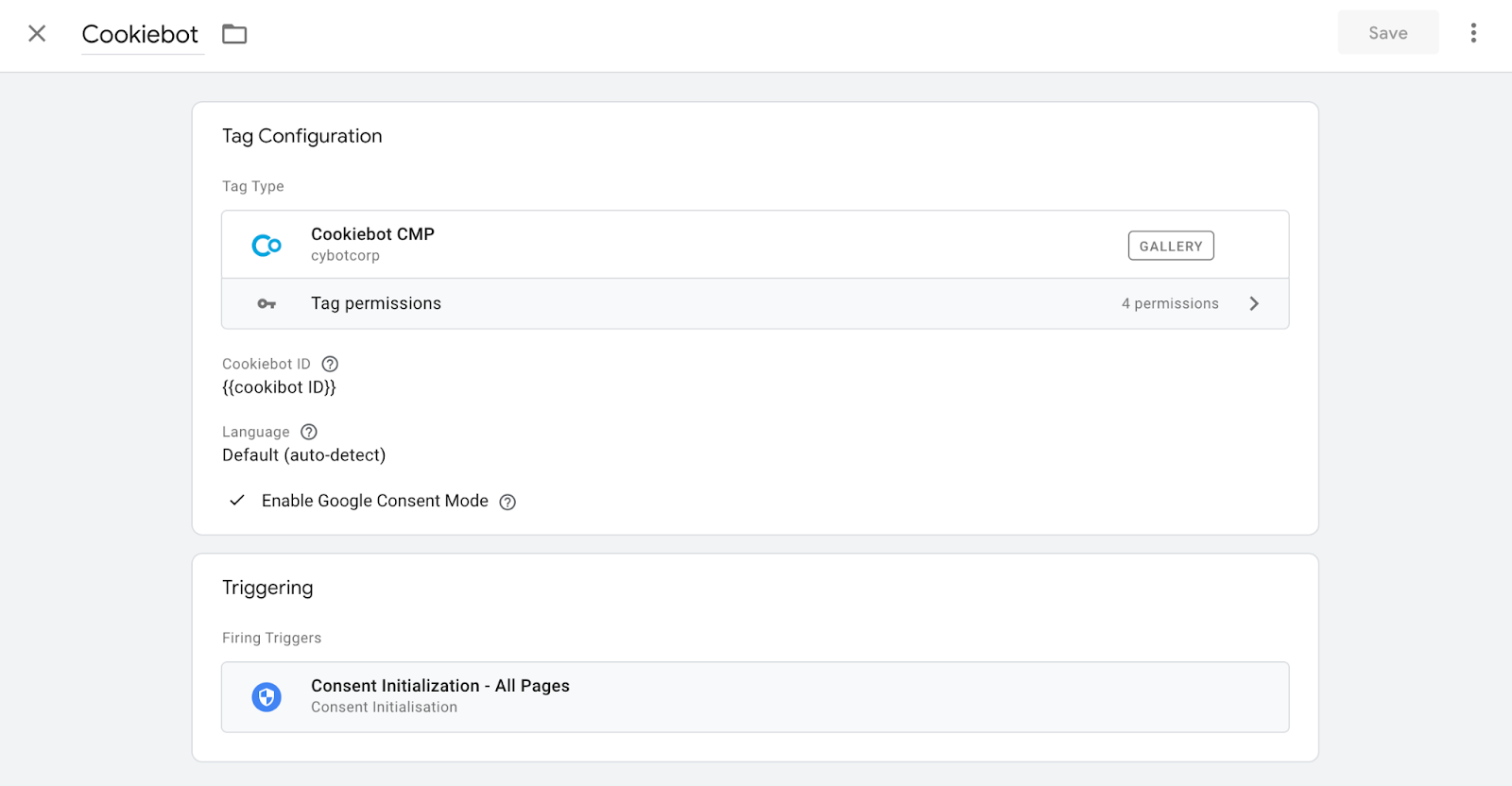
Task: Click the Default (auto-detect) language value
Action: point(303,455)
